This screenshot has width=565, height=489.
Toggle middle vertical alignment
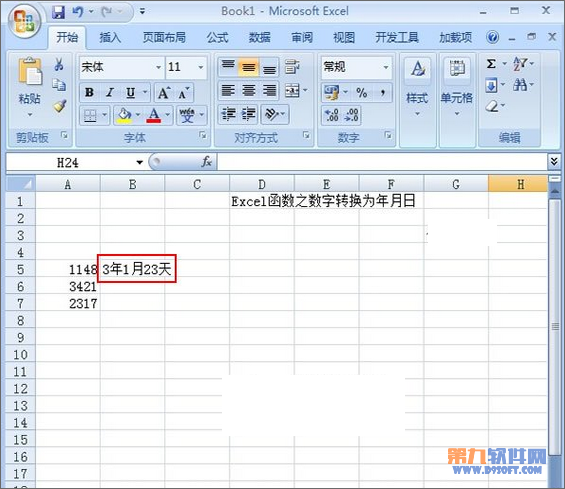tap(249, 67)
